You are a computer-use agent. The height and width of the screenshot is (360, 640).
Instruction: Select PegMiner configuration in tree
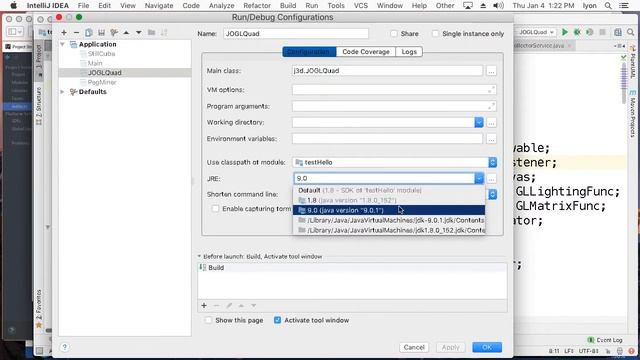click(102, 82)
